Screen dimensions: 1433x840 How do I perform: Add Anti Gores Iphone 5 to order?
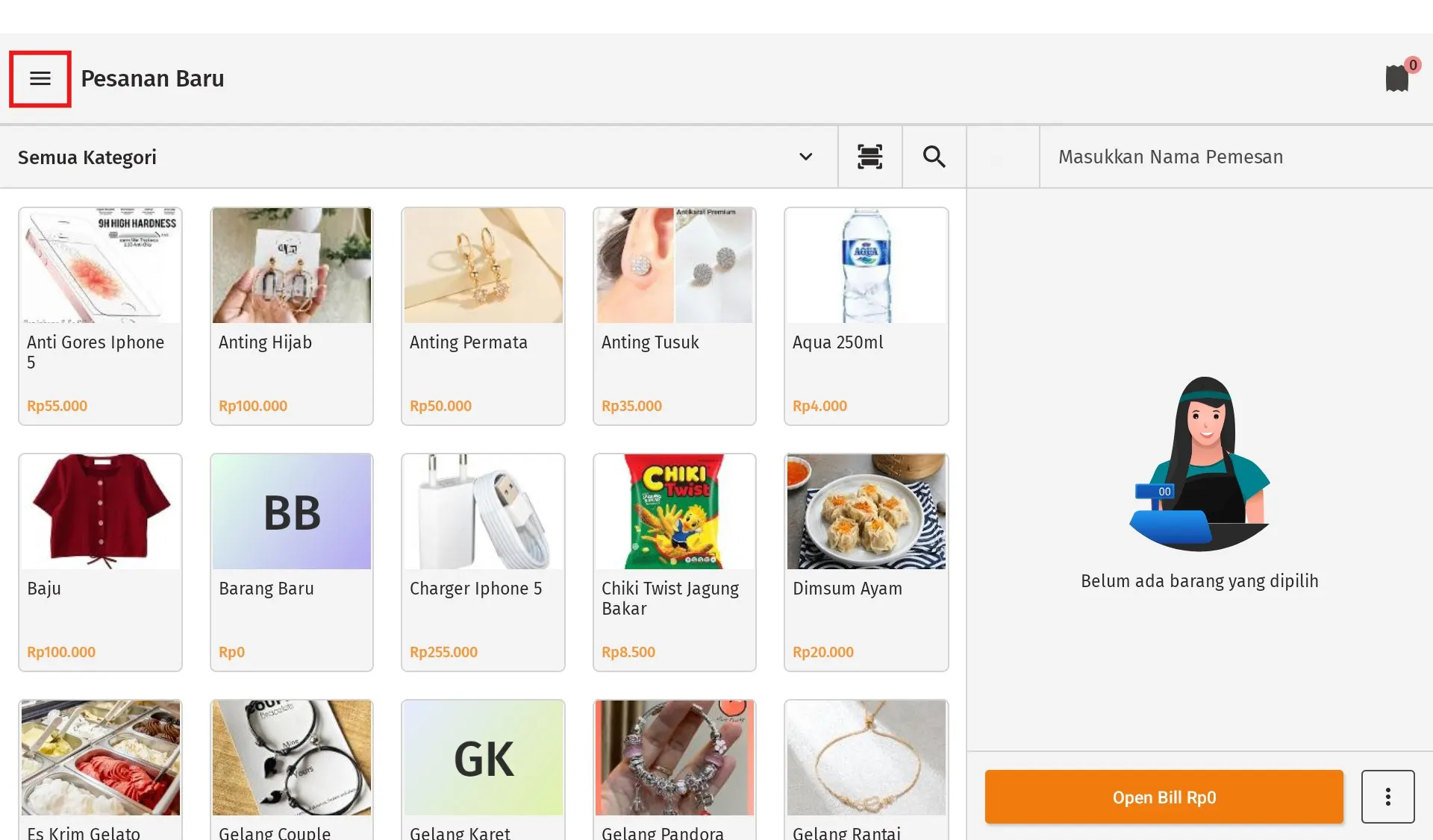tap(101, 316)
